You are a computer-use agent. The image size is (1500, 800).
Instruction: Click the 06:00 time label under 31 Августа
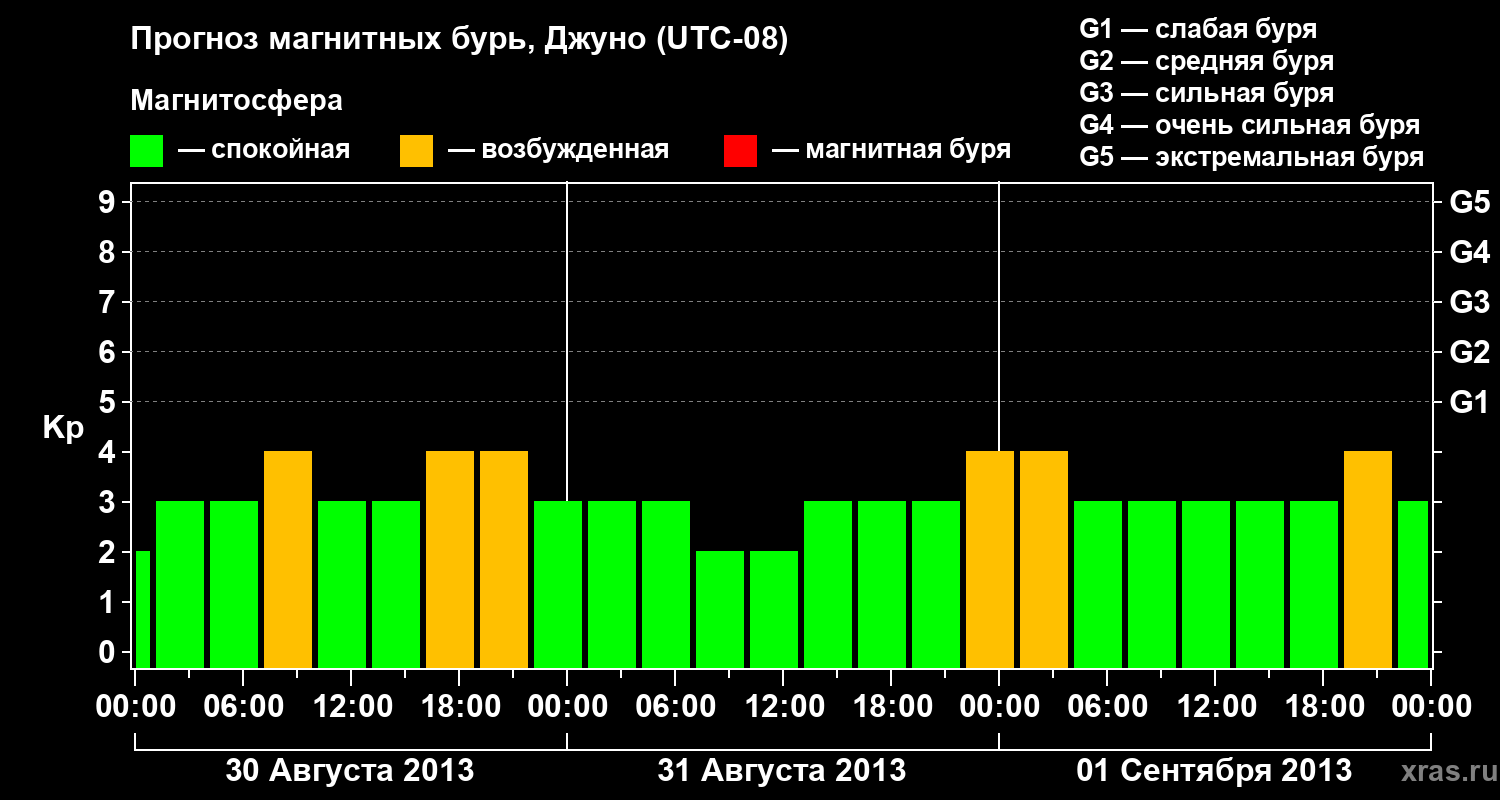coord(675,707)
